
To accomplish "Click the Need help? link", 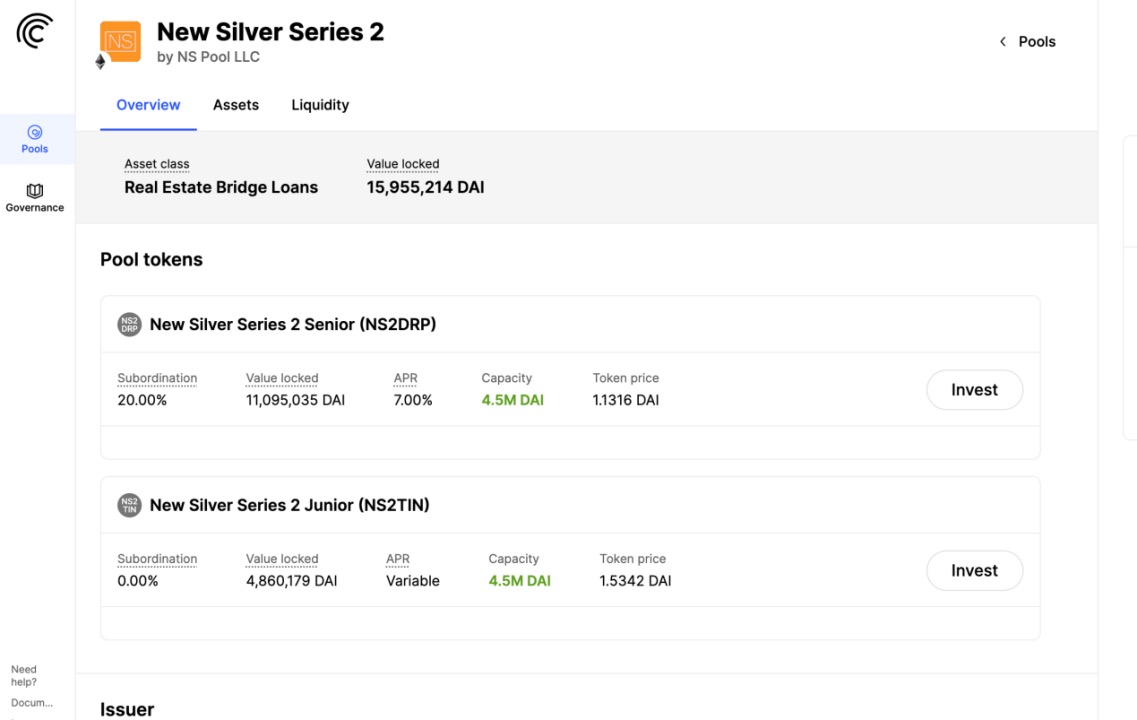I will point(24,676).
